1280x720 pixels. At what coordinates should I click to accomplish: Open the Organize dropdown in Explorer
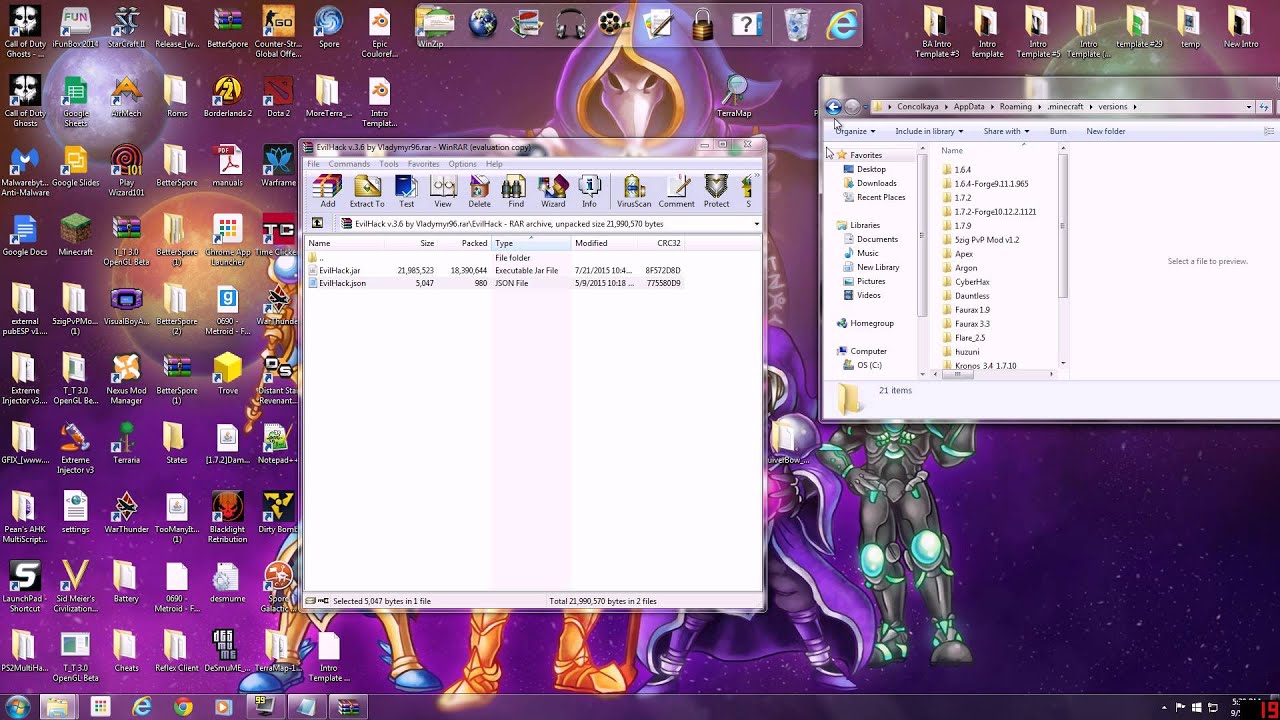coord(855,131)
